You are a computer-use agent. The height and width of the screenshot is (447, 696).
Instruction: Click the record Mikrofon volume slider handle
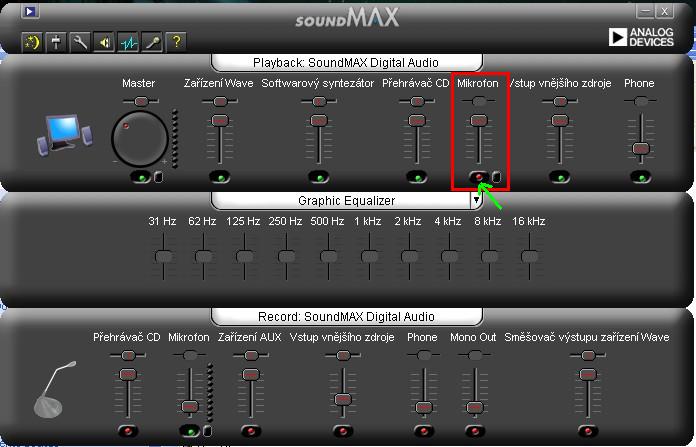pos(190,406)
